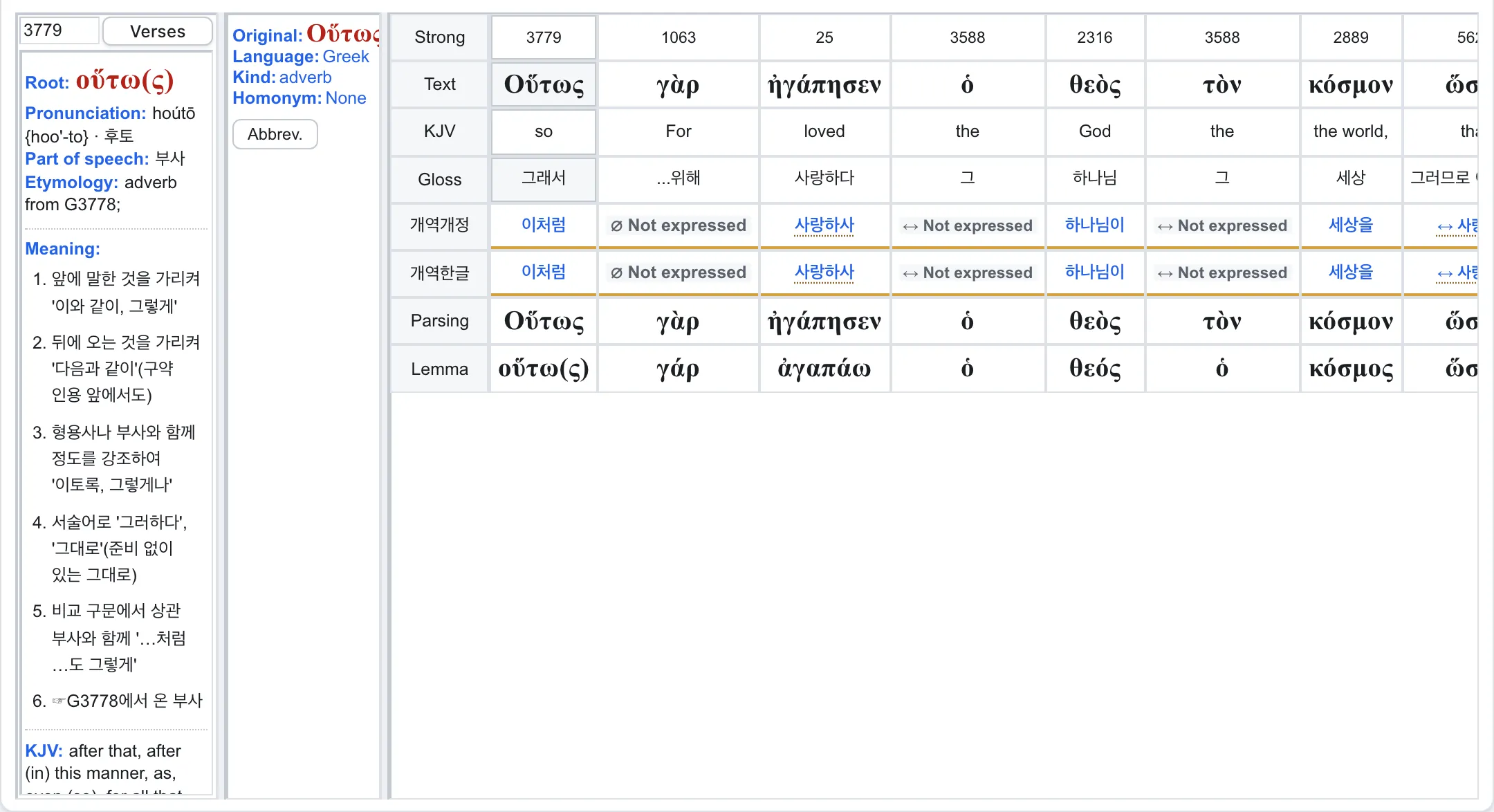
Task: Click the Lemma row header
Action: [440, 369]
